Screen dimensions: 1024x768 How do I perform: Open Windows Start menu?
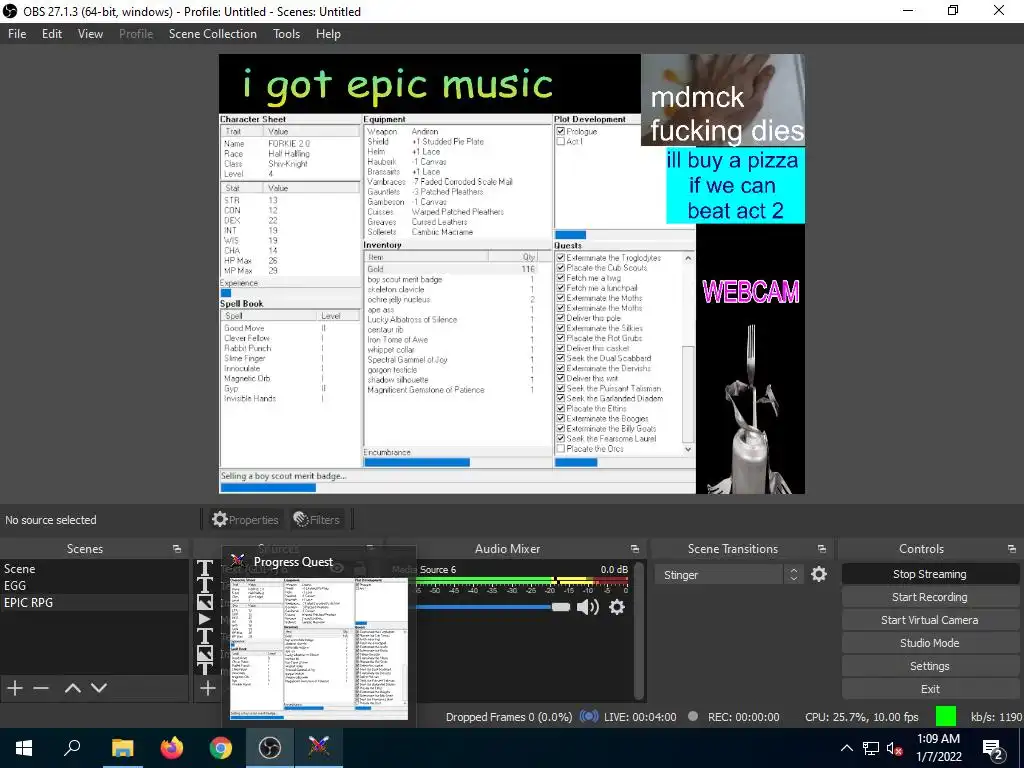tap(24, 748)
